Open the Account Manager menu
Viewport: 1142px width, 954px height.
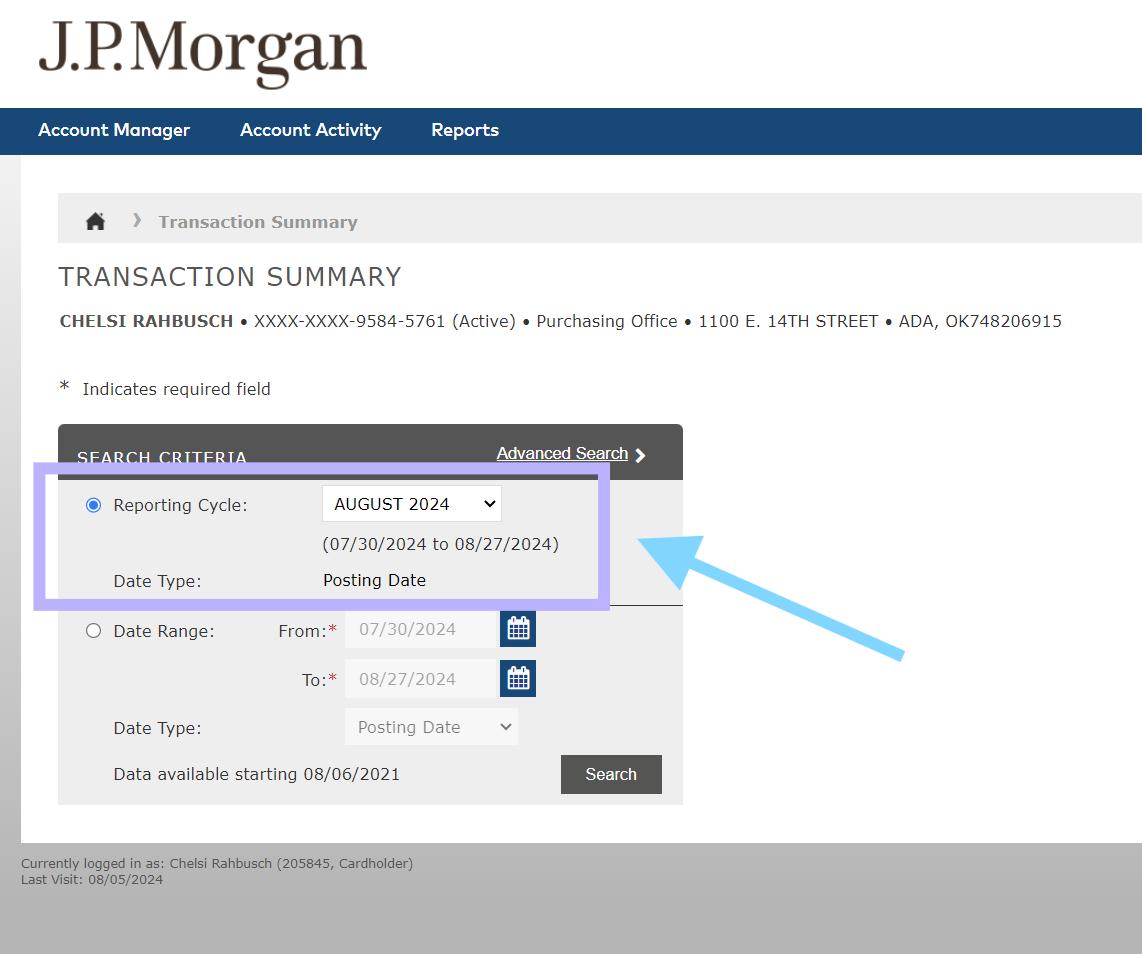[x=114, y=130]
